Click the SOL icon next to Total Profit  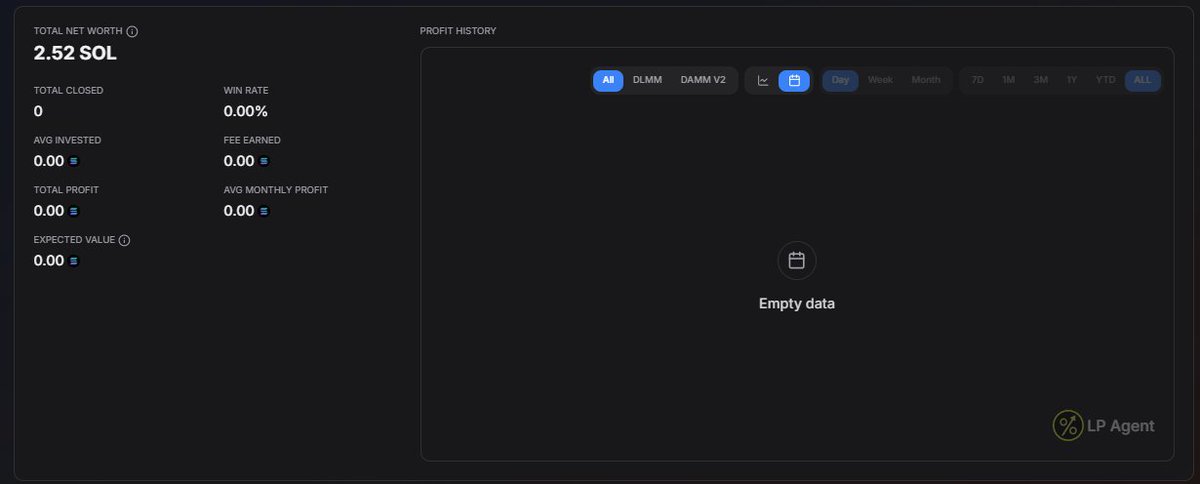click(x=73, y=211)
